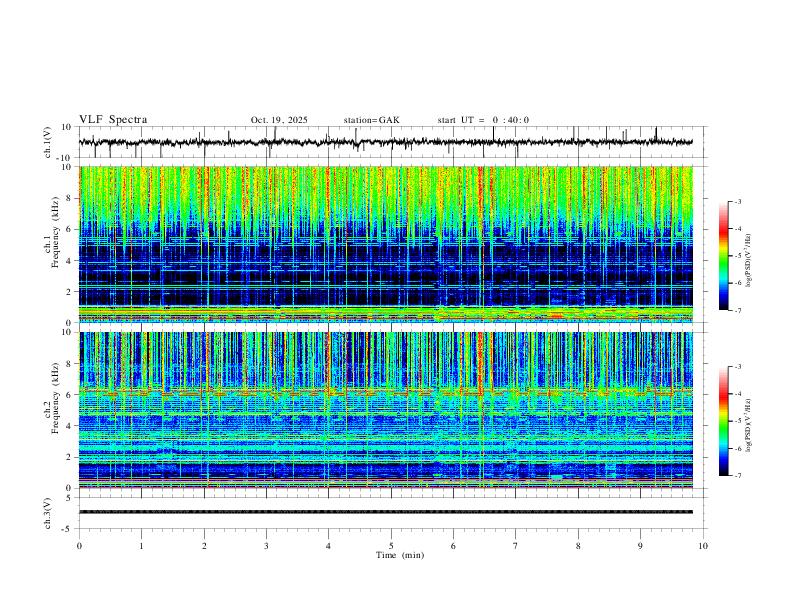This screenshot has height=612, width=792.
Task: Click time axis tick label "2"
Action: pos(204,546)
